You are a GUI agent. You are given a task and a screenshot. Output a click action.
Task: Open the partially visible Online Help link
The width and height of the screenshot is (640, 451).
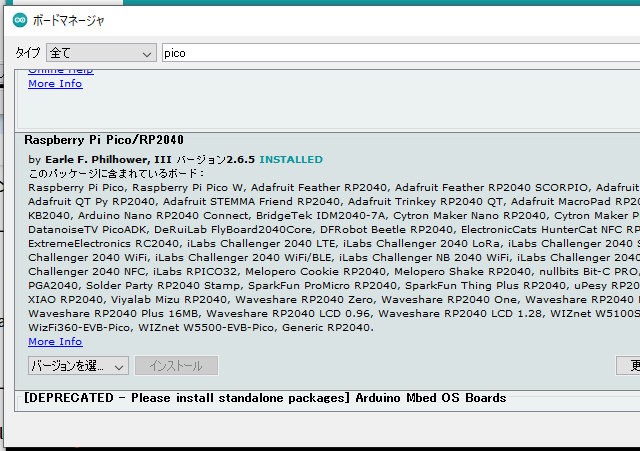click(60, 71)
